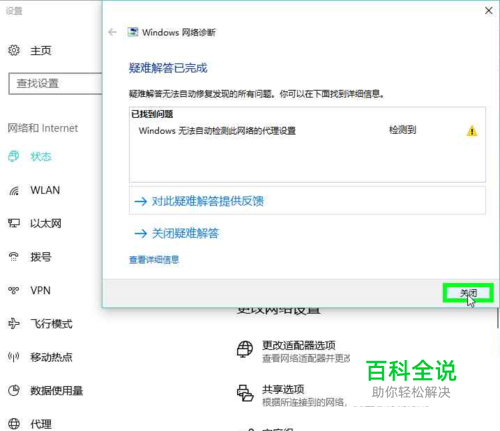Open VPN settings page
The image size is (500, 431).
[x=40, y=290]
